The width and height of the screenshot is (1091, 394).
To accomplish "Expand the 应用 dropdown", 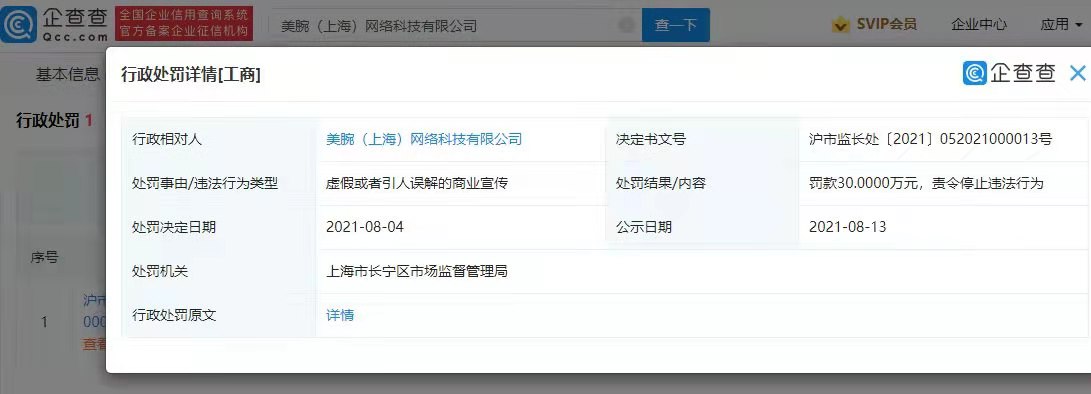I will tap(1061, 25).
